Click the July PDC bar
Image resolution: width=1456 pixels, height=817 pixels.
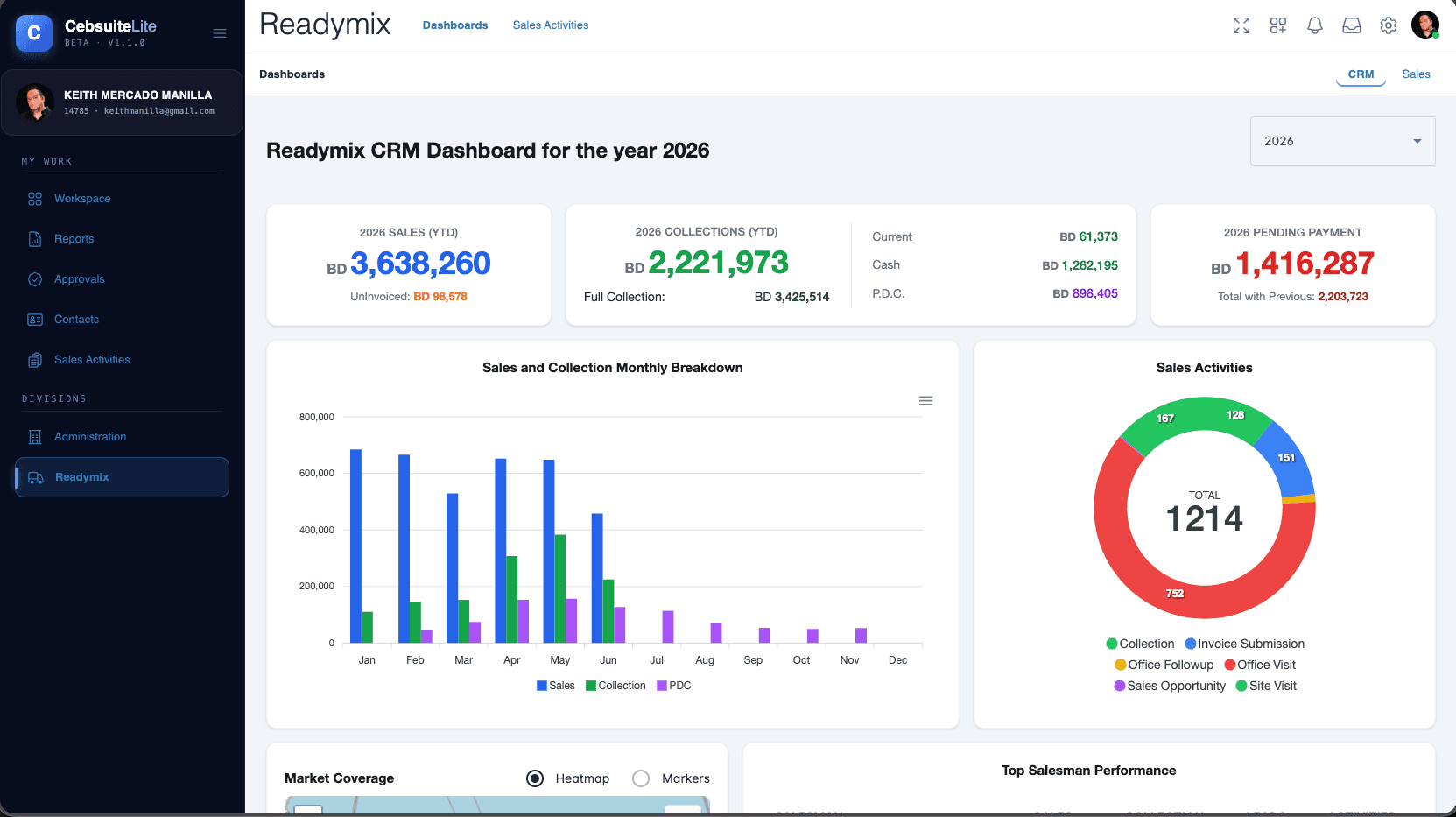pos(668,627)
